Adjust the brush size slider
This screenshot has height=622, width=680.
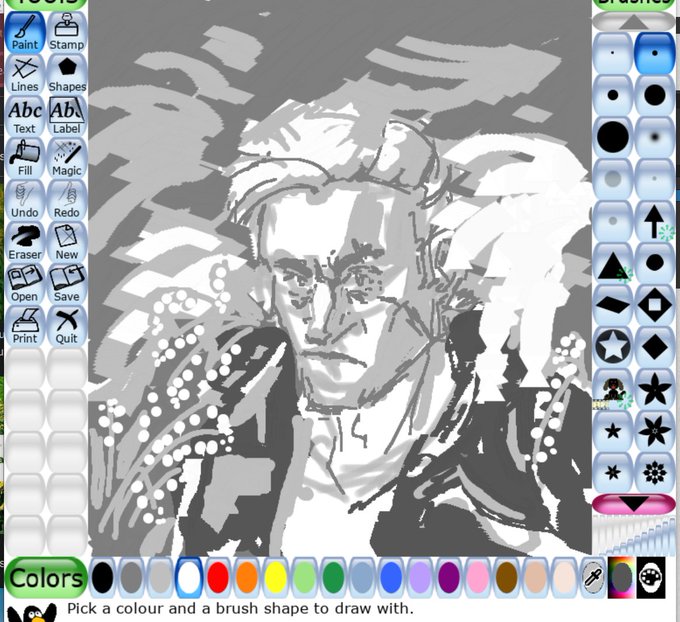tap(634, 535)
